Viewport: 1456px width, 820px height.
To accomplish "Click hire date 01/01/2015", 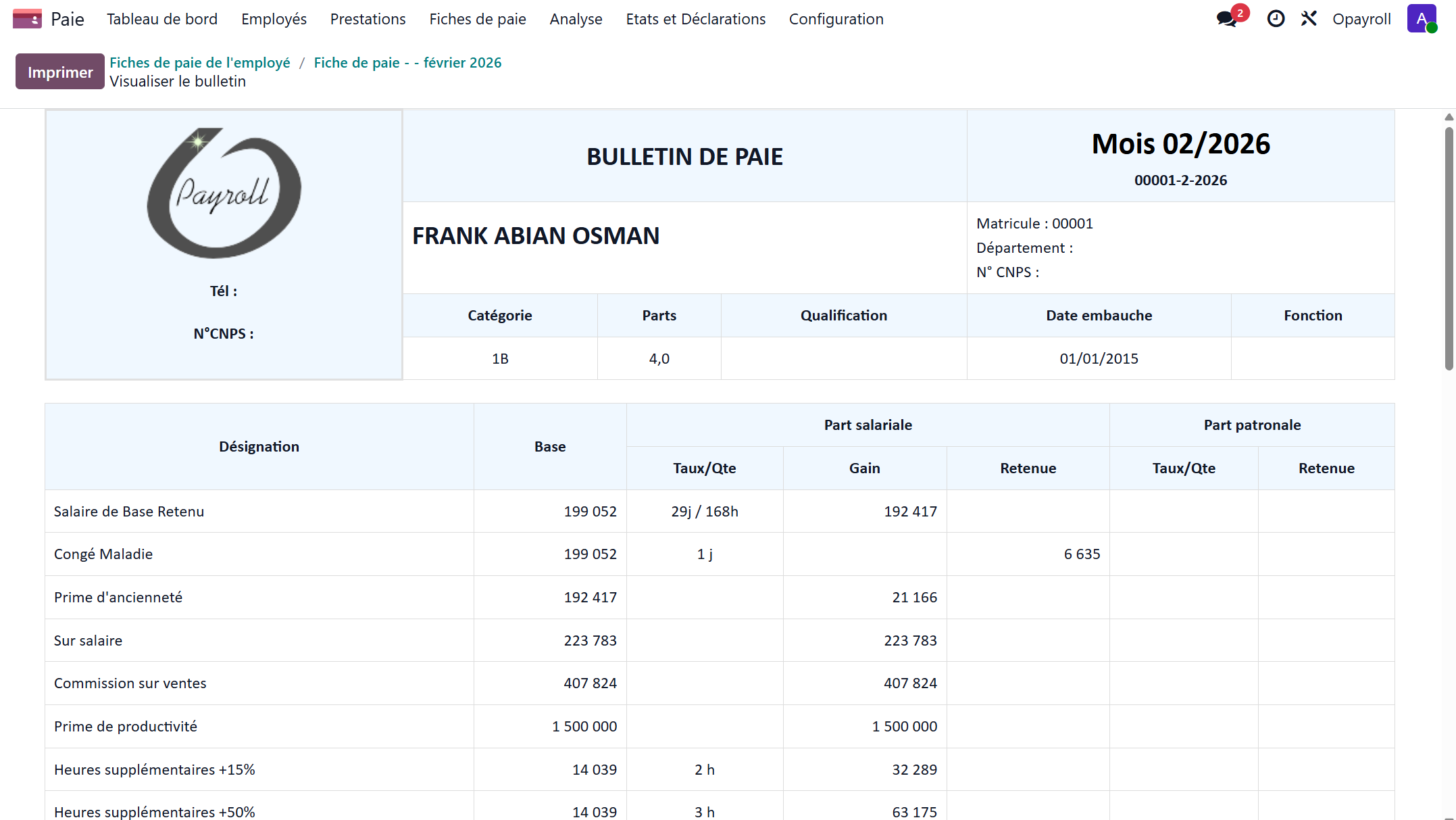I will click(1099, 358).
